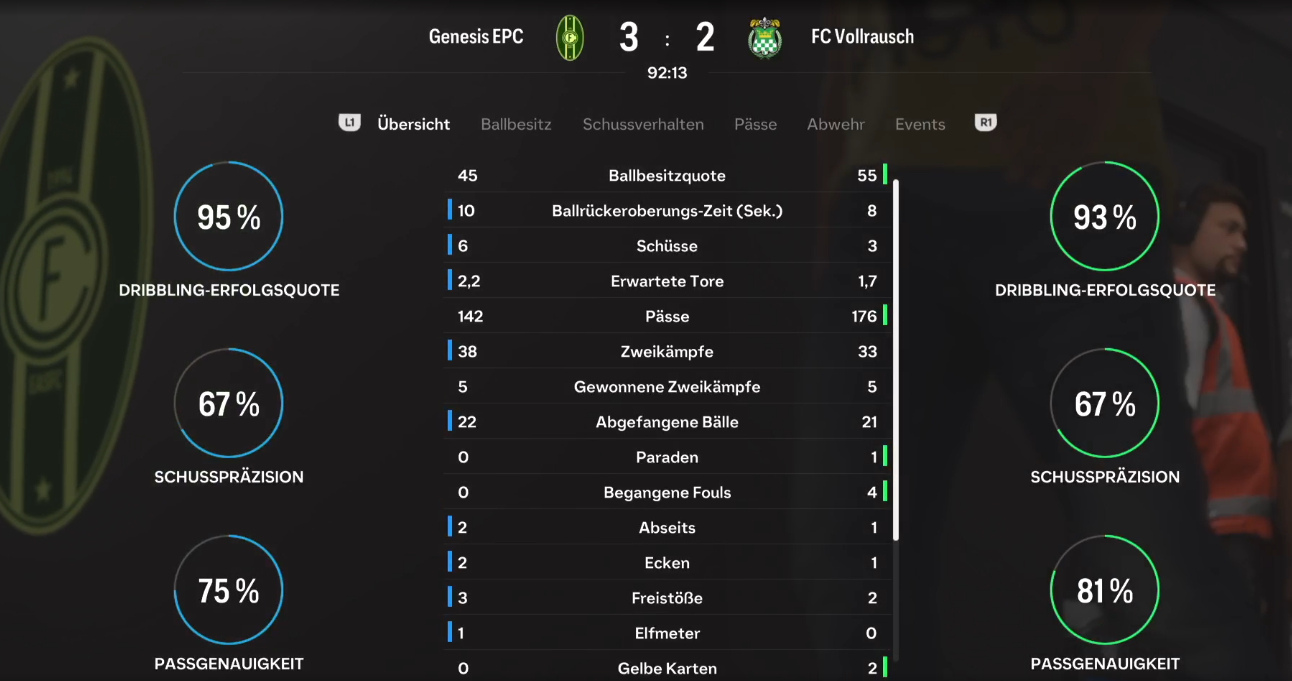
Task: Click the stats list vertical scrollbar
Action: point(896,360)
